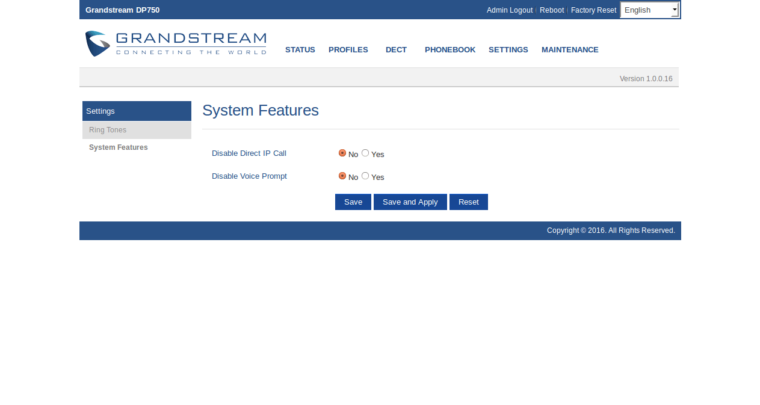Select Yes for Disable Voice Prompt
Viewport: 760px width, 405px height.
[x=365, y=176]
